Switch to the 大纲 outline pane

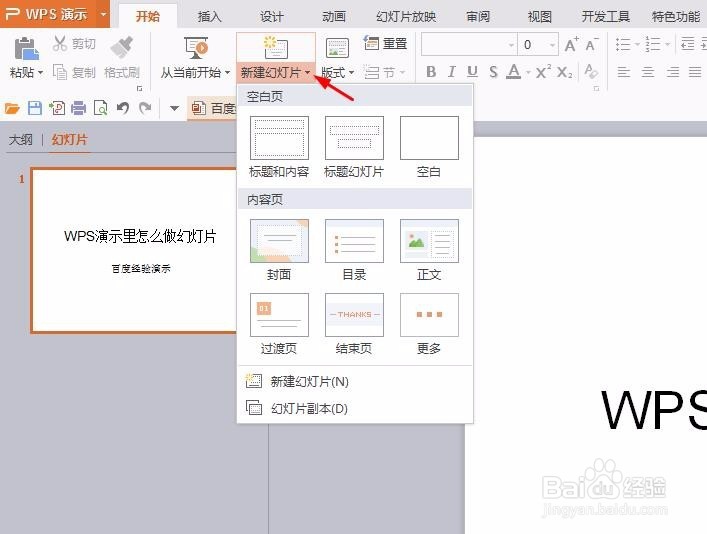pyautogui.click(x=21, y=139)
